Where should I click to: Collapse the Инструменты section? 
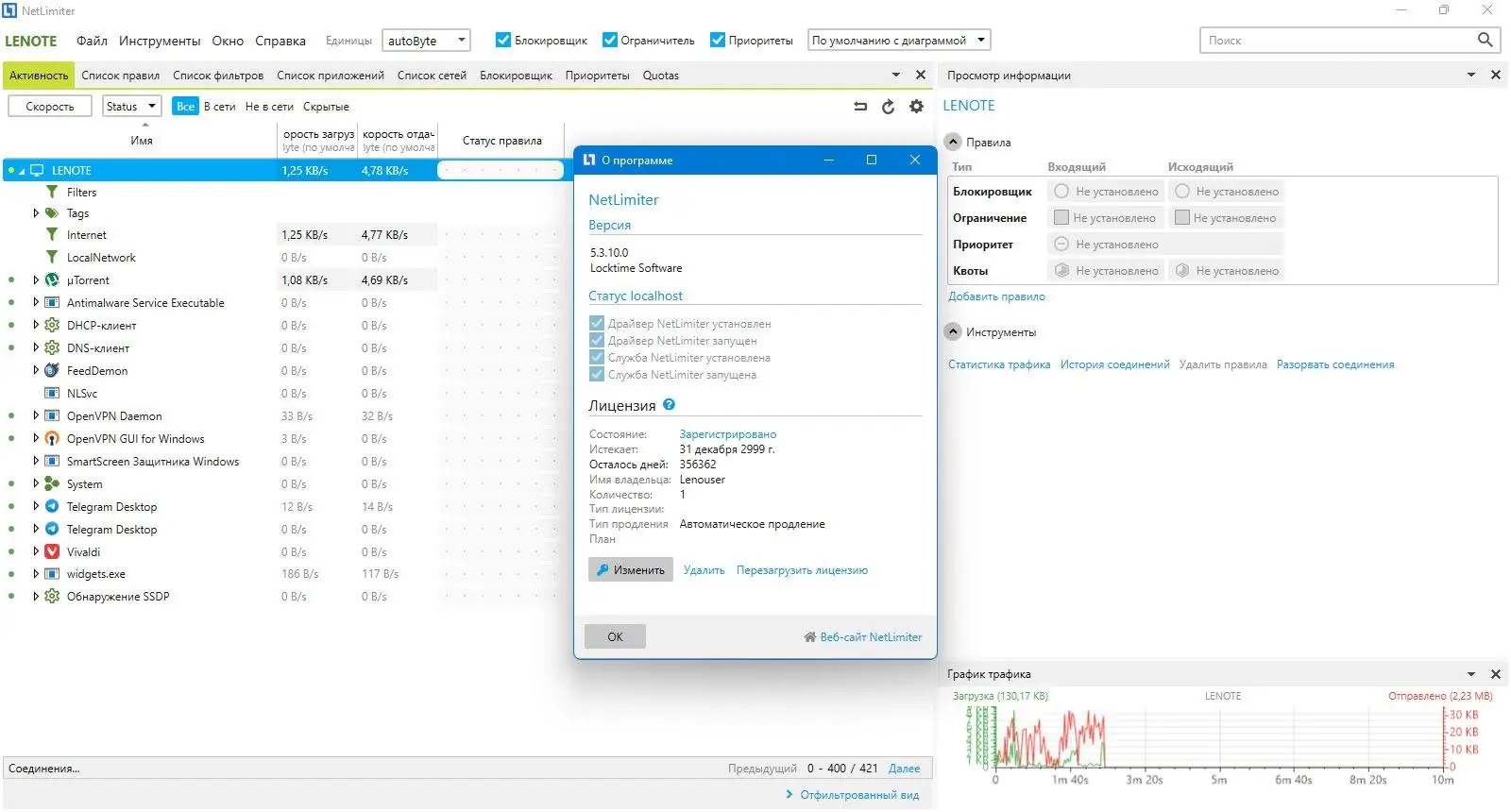click(x=953, y=331)
